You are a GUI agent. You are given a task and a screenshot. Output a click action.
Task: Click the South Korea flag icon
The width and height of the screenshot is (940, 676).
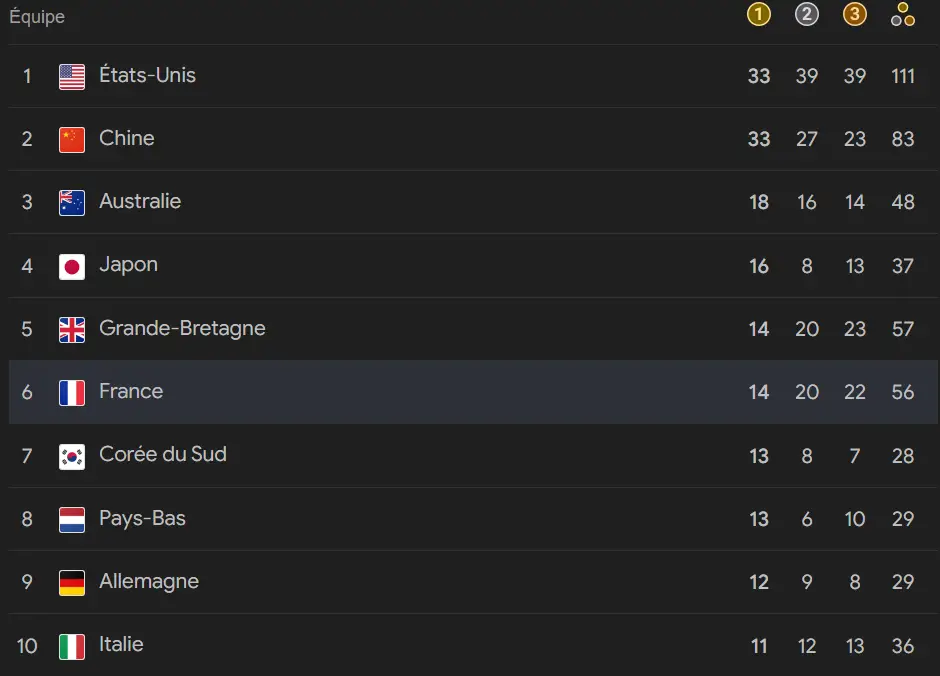(x=72, y=456)
